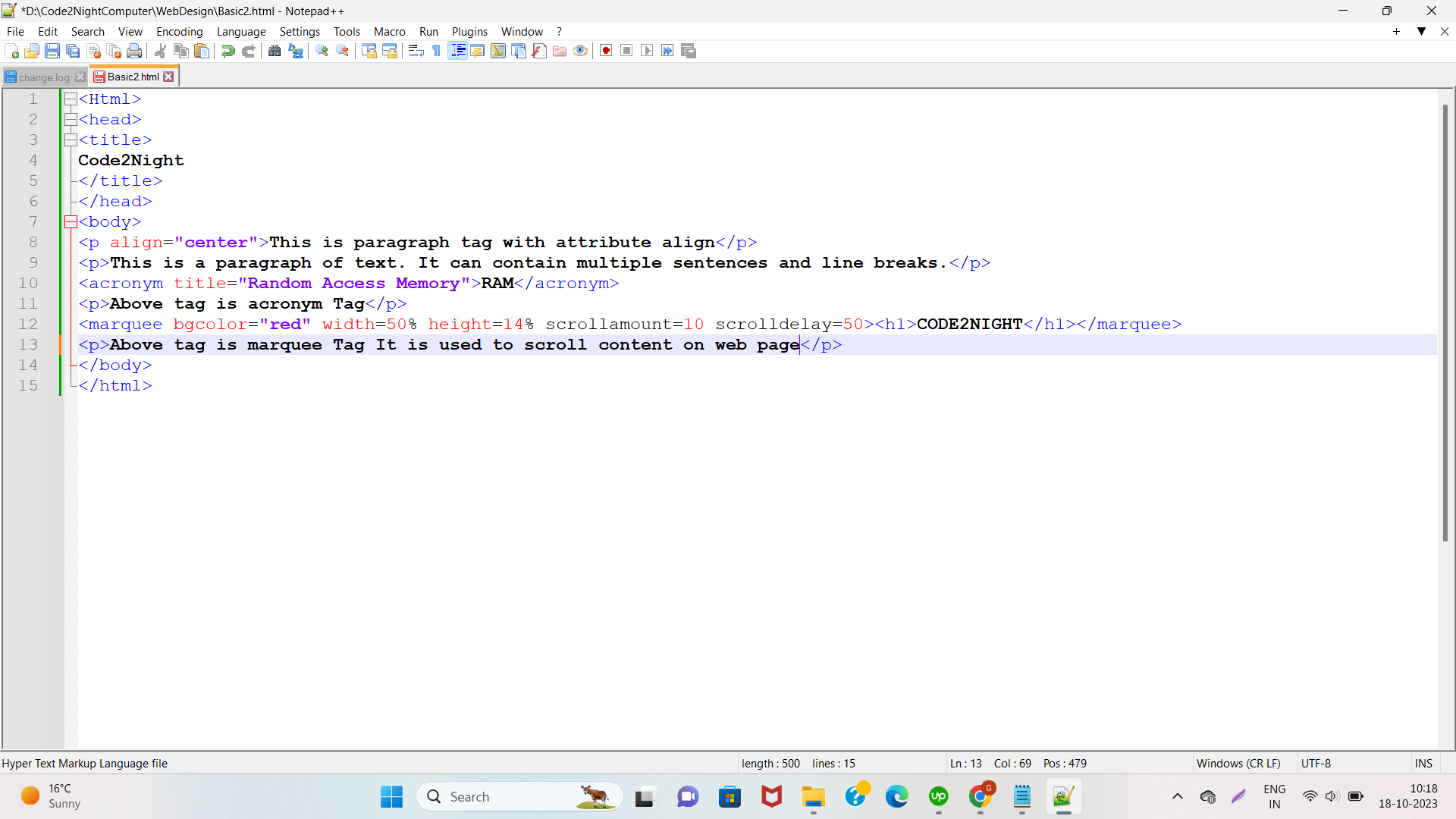Close the Basic2.html tab
Screen dimensions: 1456x819
(168, 77)
